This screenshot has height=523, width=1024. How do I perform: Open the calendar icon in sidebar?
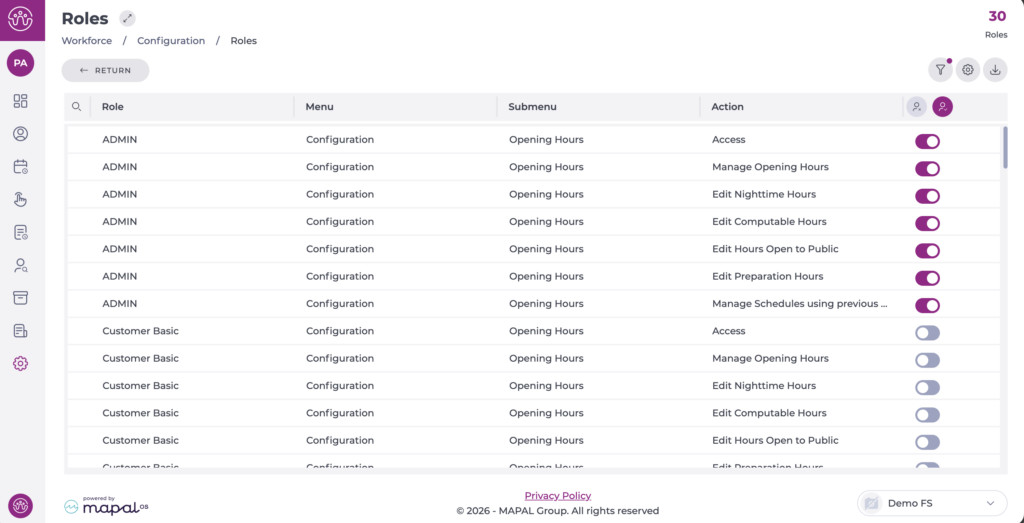(x=20, y=167)
